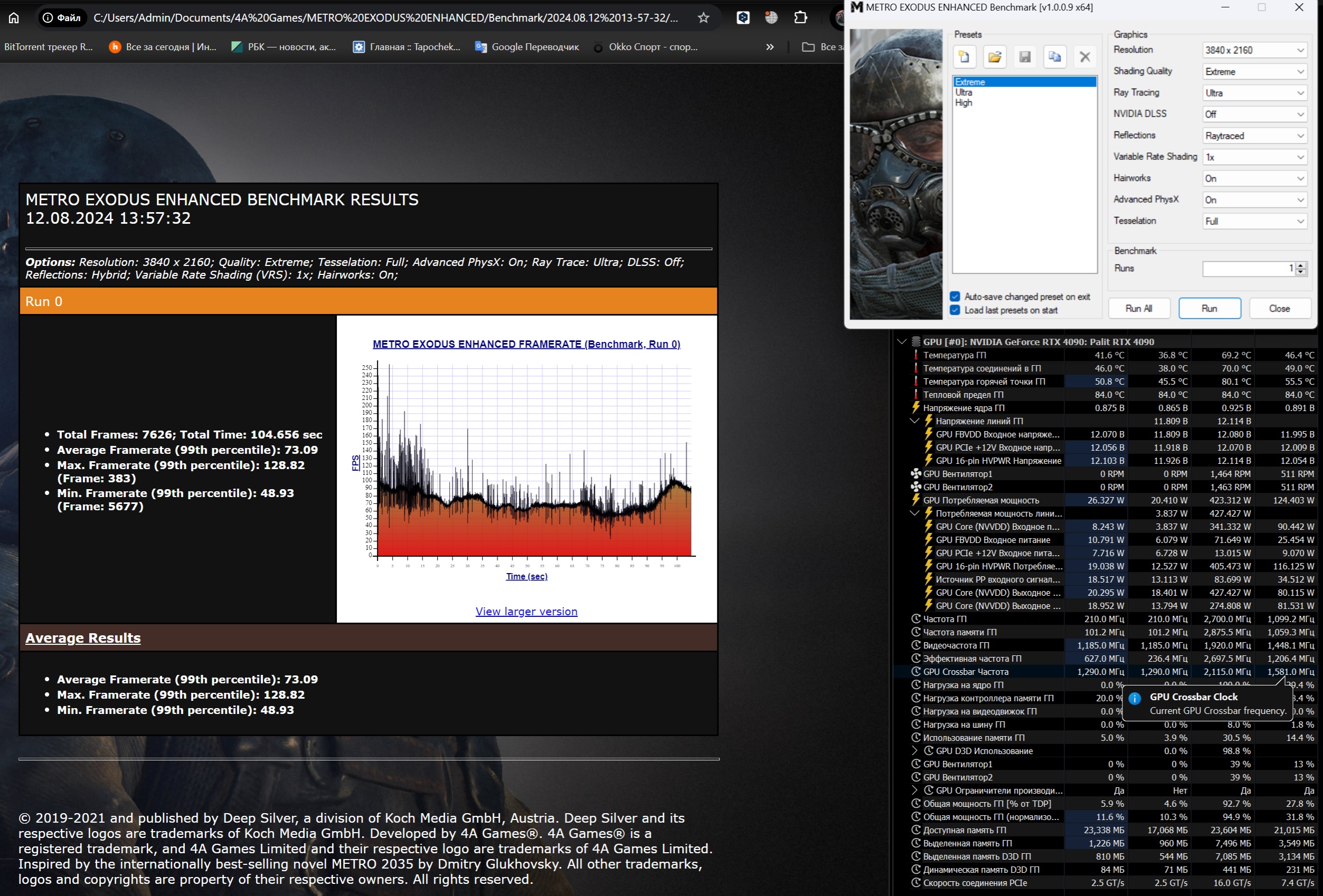1323x896 pixels.
Task: Increase Runs count with the spinner arrow
Action: point(1300,265)
